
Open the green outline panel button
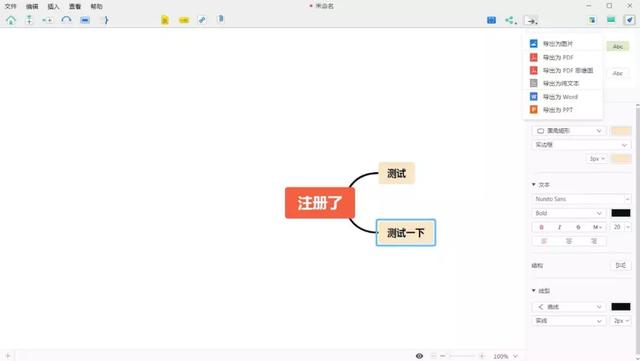[611, 20]
